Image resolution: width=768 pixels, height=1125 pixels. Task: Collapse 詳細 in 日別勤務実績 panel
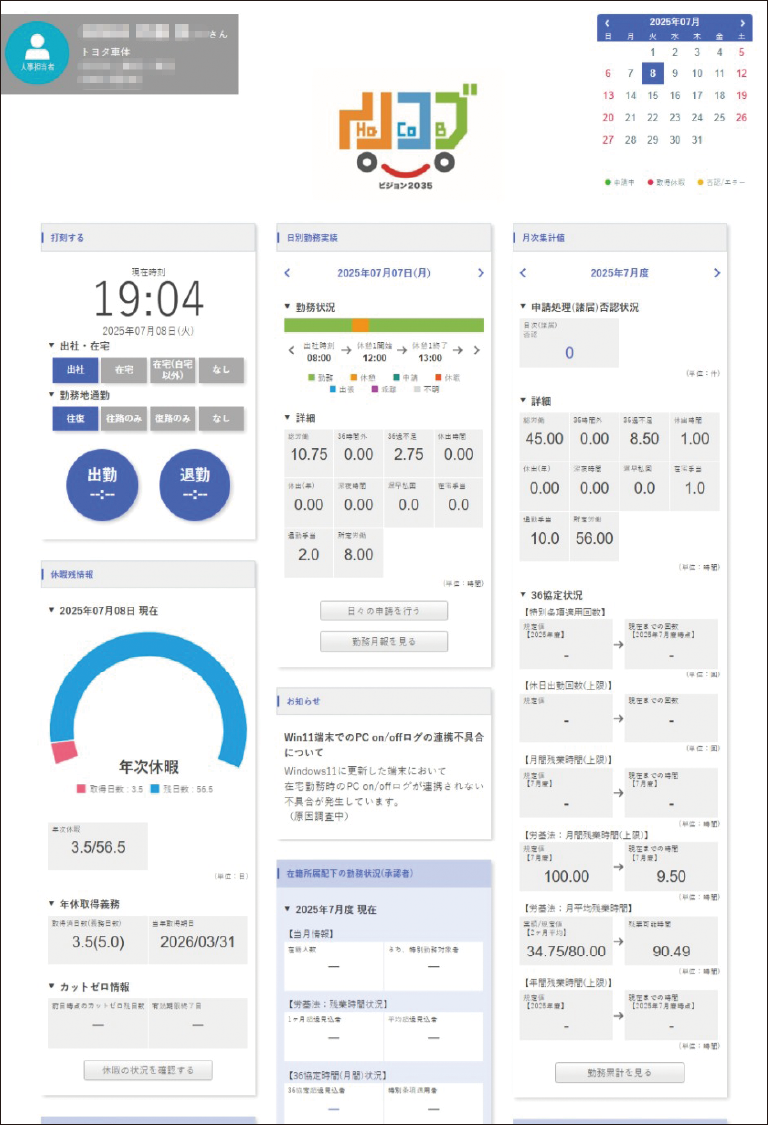(288, 418)
